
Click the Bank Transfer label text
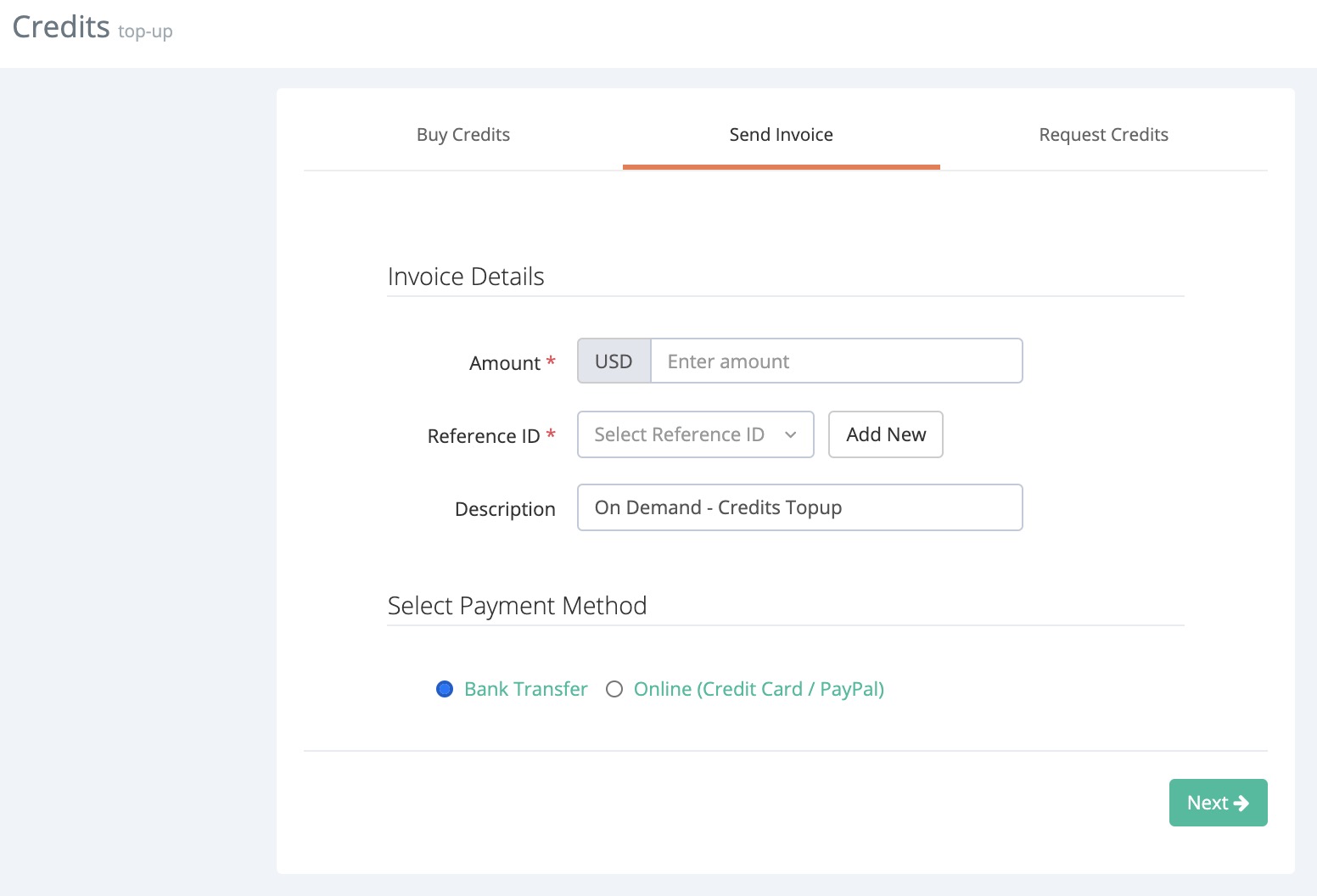tap(525, 689)
